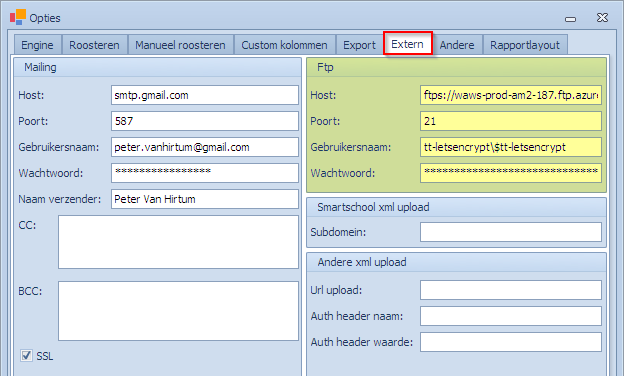The image size is (624, 376).
Task: Go to the Custom kolommen tab
Action: pos(285,45)
